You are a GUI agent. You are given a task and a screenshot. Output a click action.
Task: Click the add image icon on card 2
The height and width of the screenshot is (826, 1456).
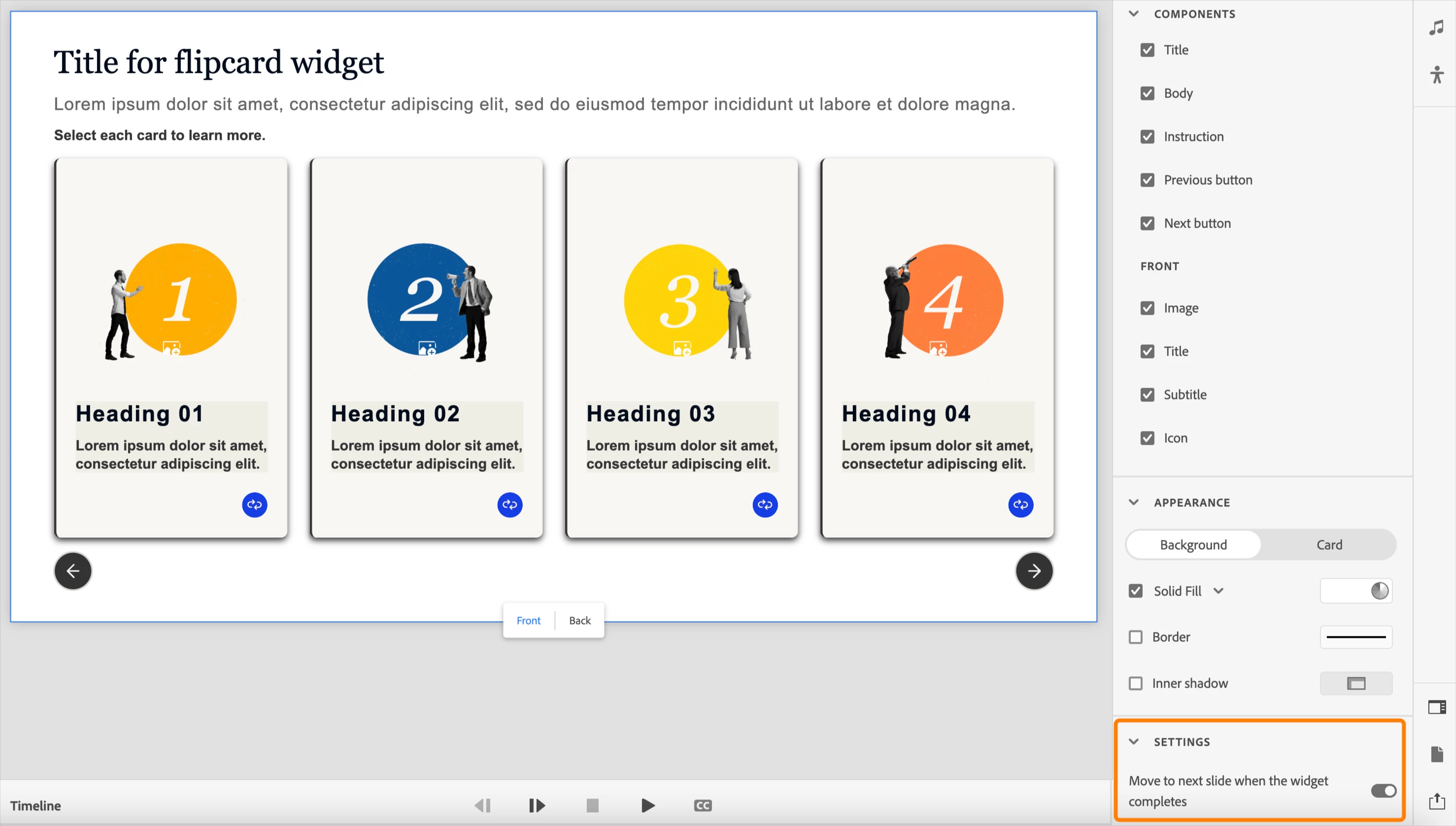tap(427, 348)
